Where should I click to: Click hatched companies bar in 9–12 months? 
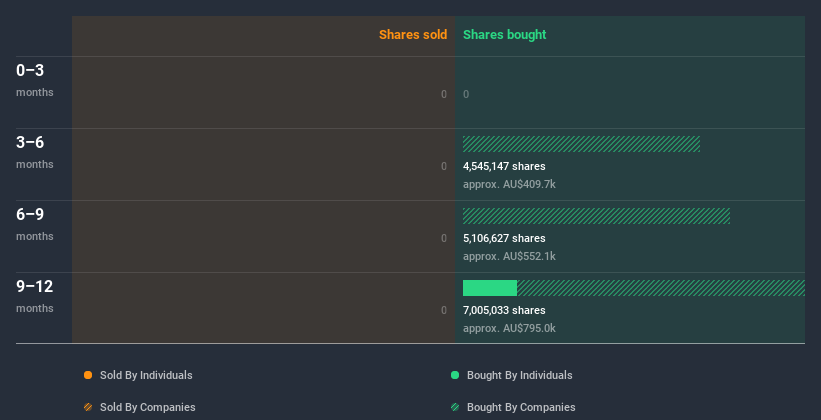tap(661, 288)
